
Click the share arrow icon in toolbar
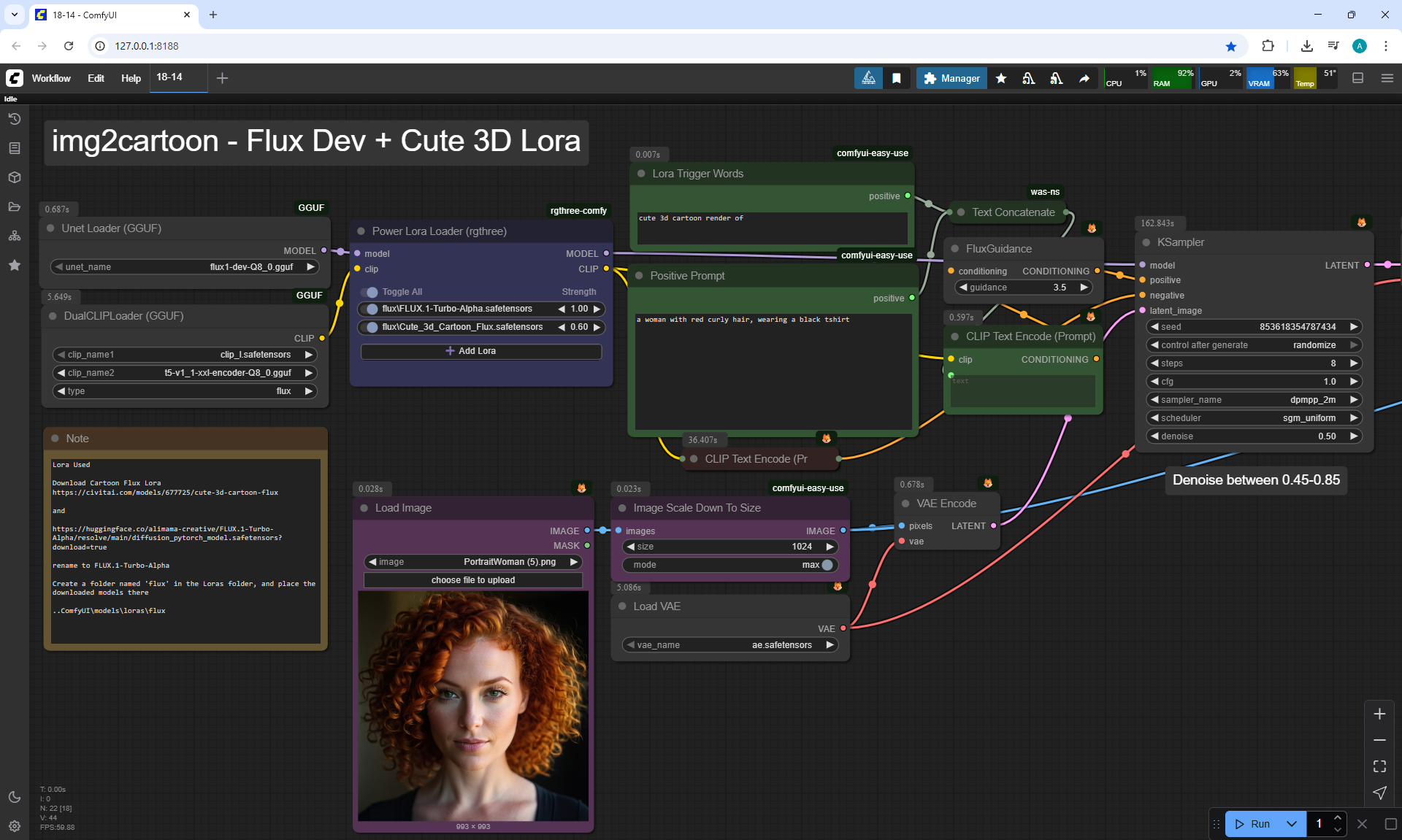coord(1084,78)
